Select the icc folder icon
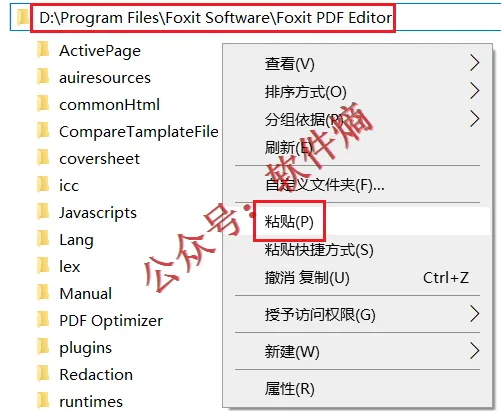501x411 pixels. click(x=43, y=184)
